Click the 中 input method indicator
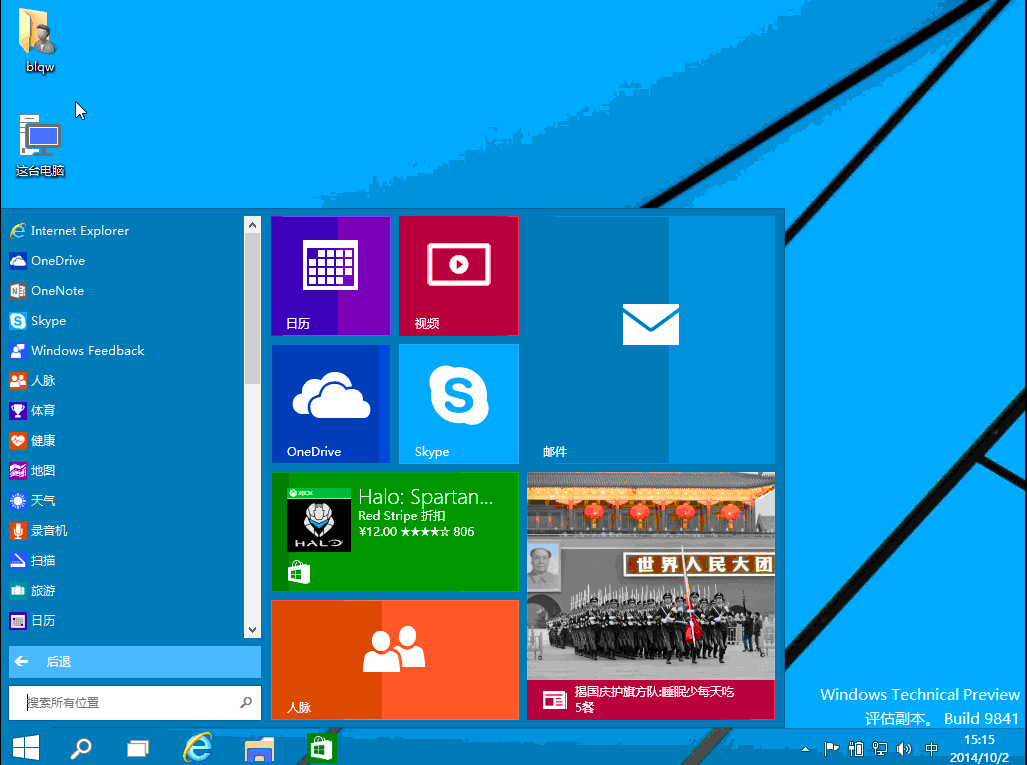The height and width of the screenshot is (765, 1027). (x=931, y=748)
